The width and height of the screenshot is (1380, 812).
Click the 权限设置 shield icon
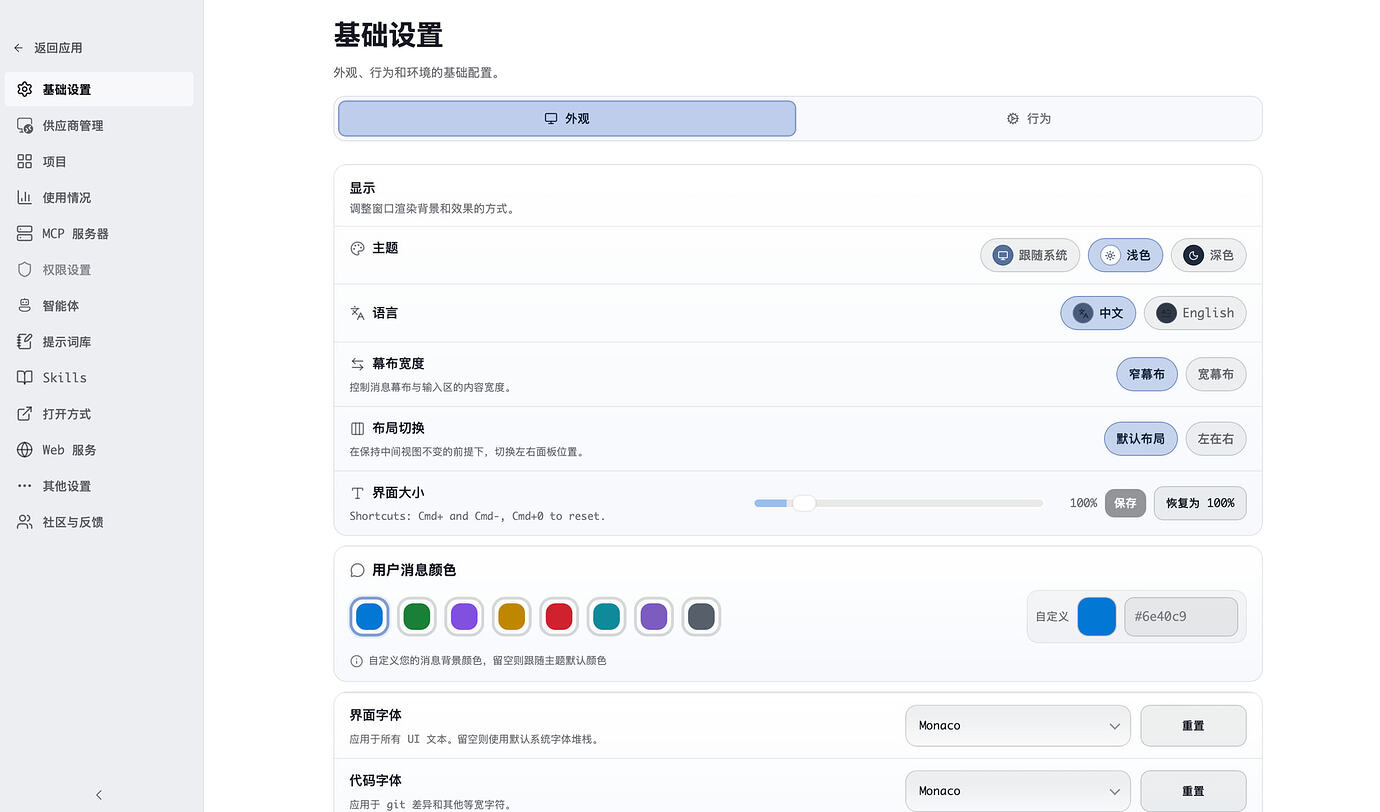[x=25, y=270]
